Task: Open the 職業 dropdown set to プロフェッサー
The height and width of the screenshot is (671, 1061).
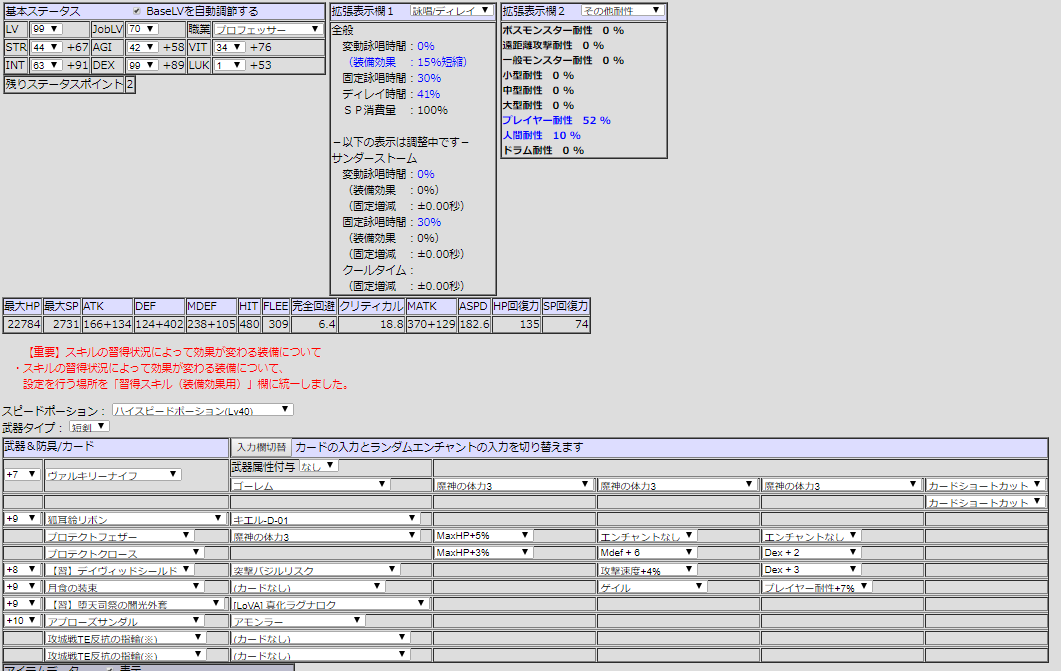Action: 267,29
